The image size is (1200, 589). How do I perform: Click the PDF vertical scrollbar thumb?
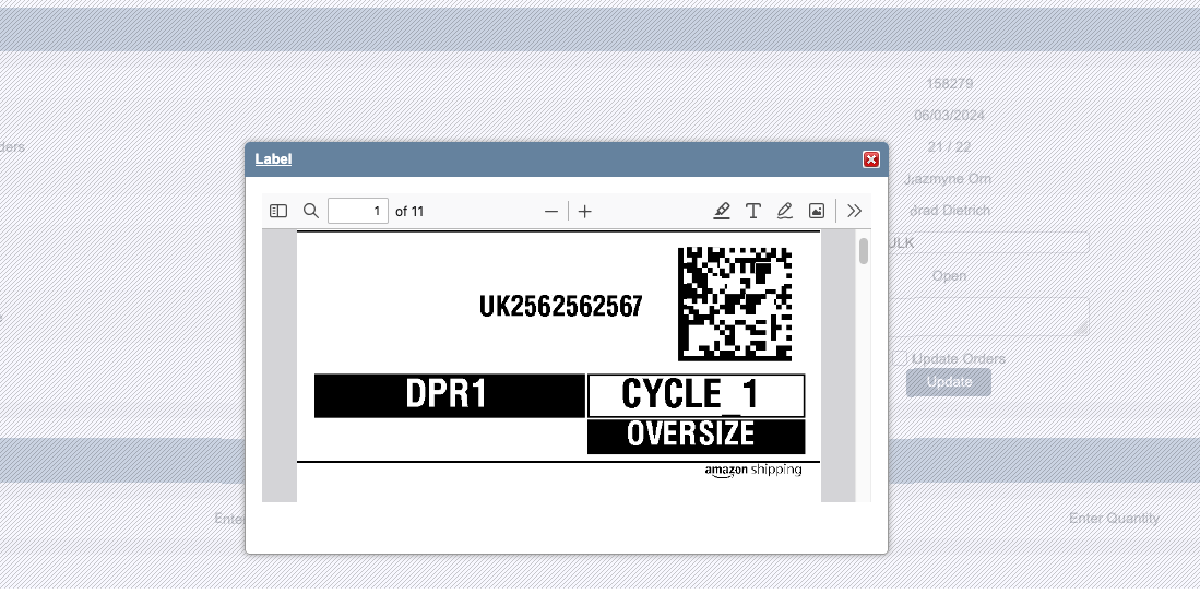click(863, 250)
